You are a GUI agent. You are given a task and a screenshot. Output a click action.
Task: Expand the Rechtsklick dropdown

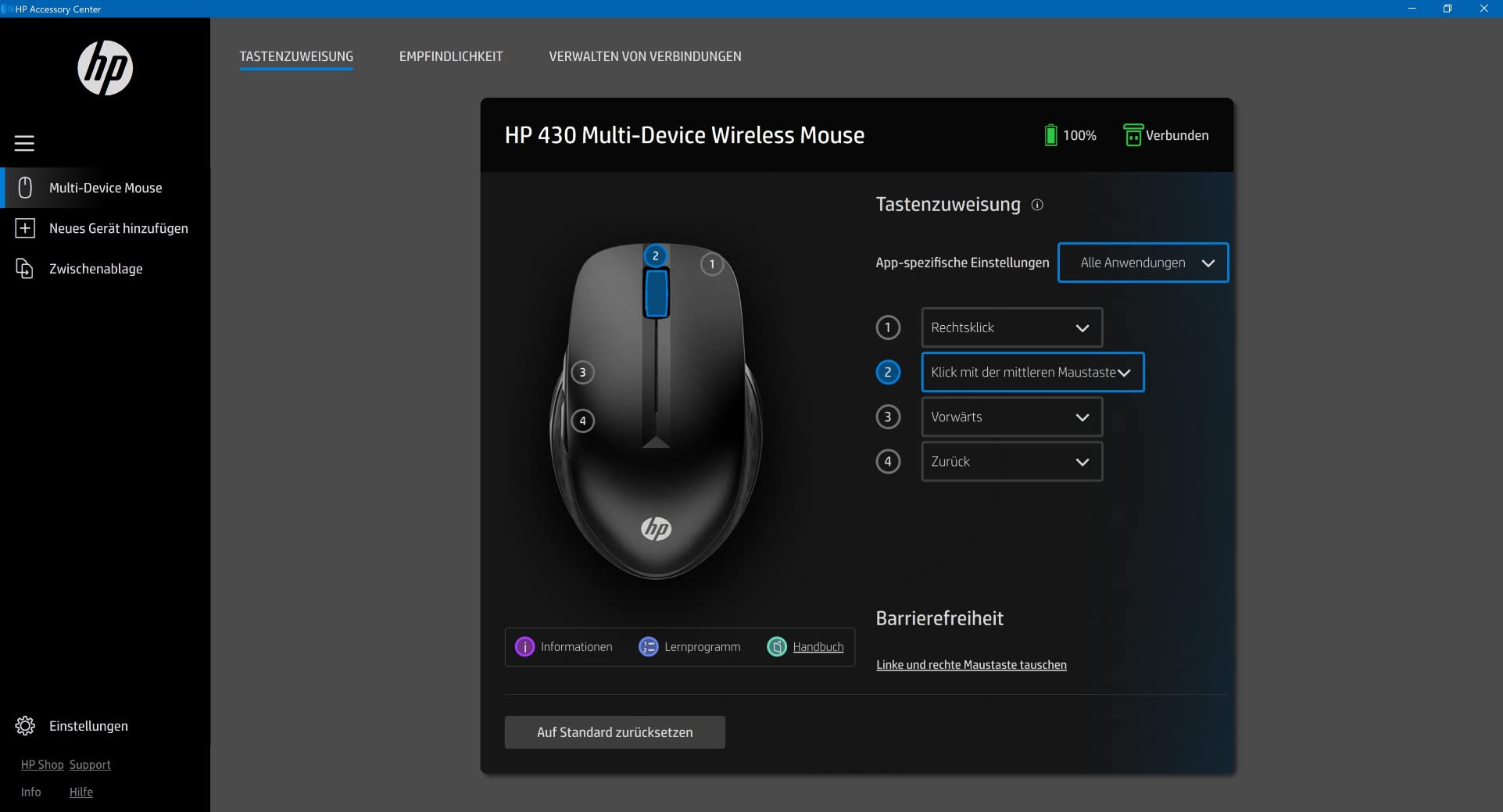point(1012,327)
